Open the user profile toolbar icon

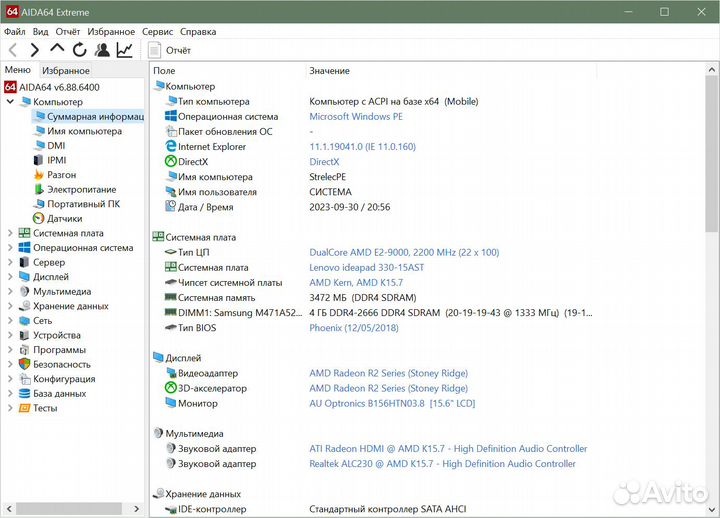click(x=101, y=50)
